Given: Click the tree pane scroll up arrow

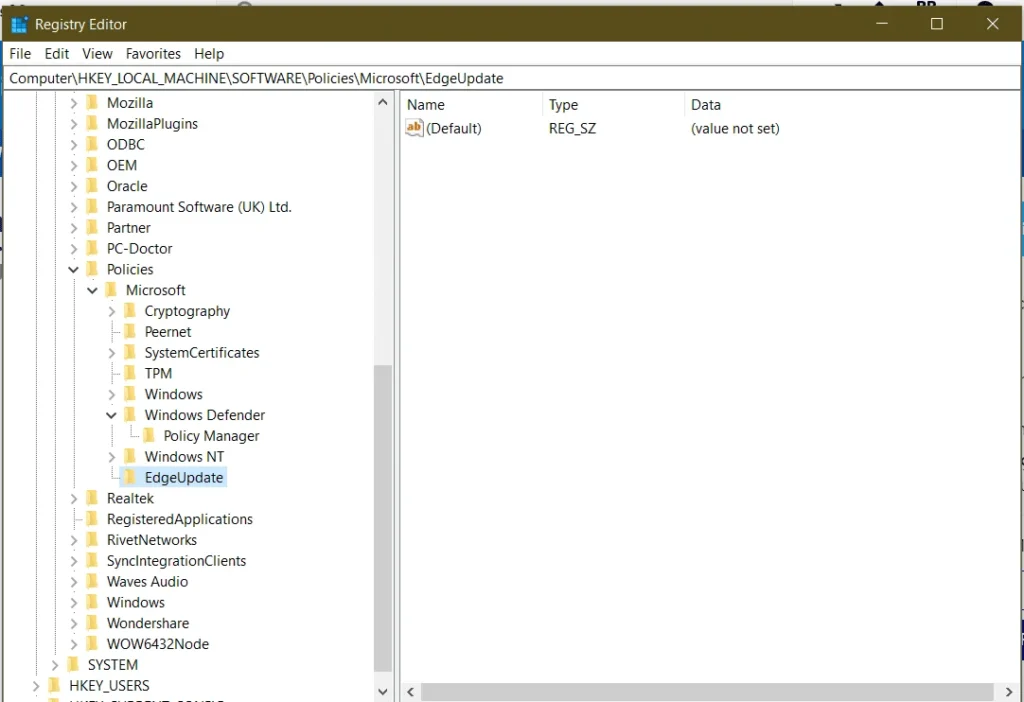Looking at the screenshot, I should tap(383, 102).
